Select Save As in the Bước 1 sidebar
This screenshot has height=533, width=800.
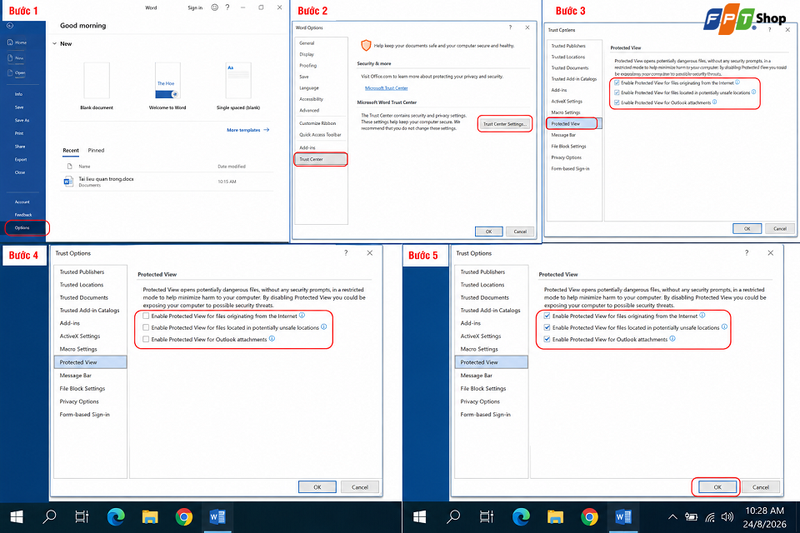pos(22,120)
